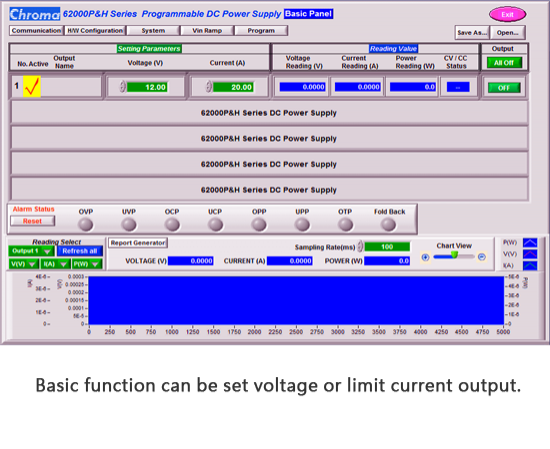Open the Communication menu
Viewport: 550px width, 449px height.
[x=36, y=31]
